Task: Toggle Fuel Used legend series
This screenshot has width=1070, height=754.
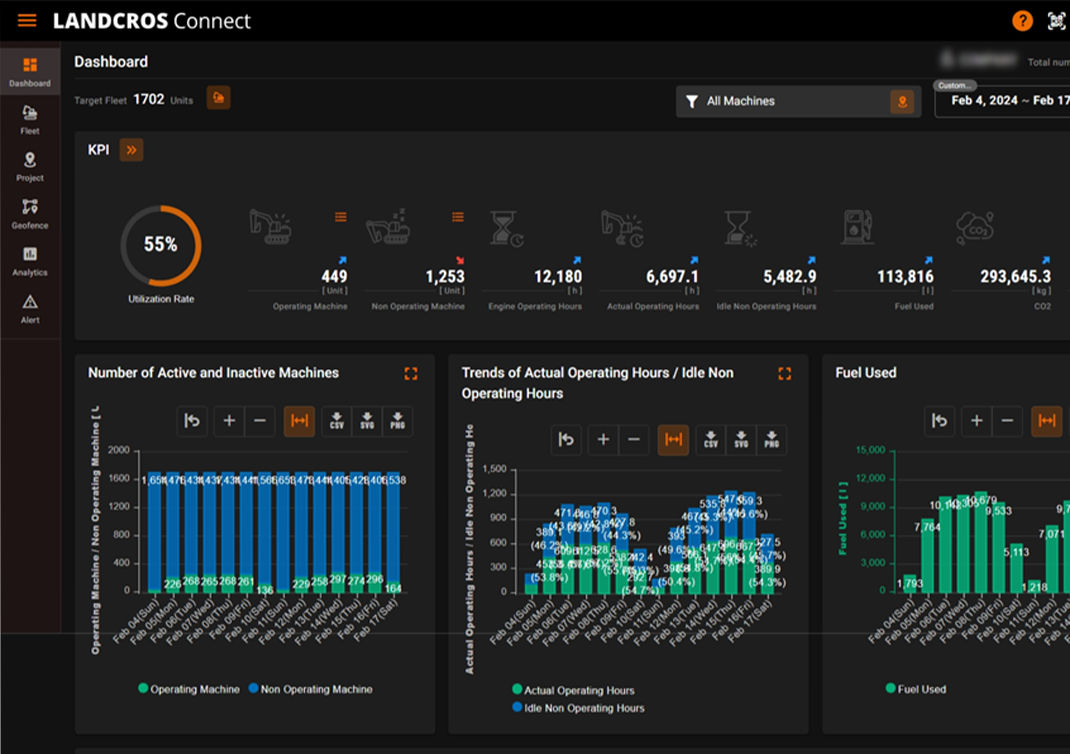Action: [x=916, y=689]
